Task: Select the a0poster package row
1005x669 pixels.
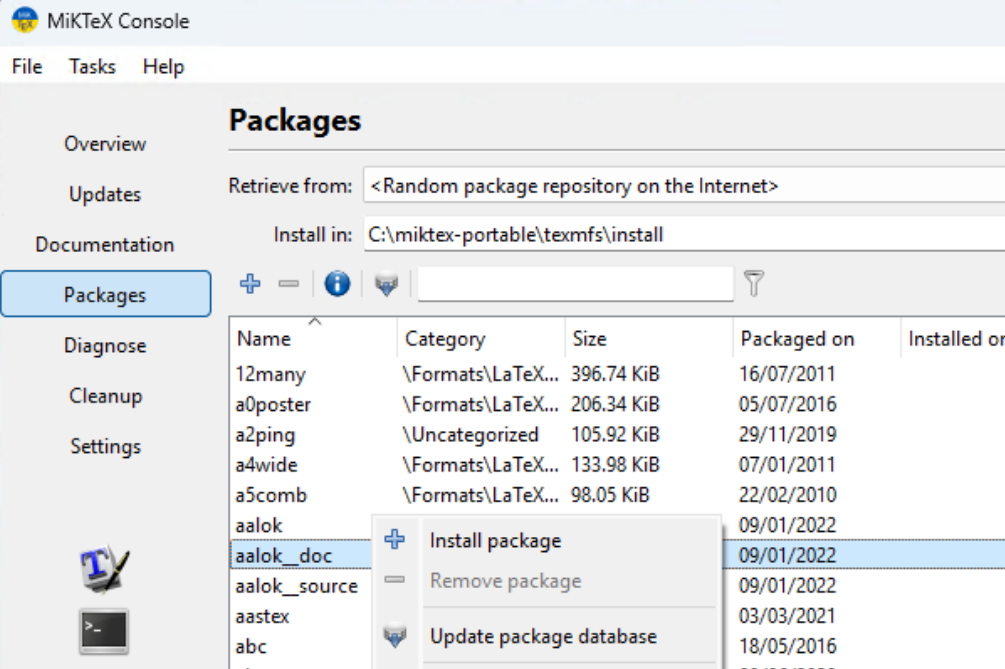Action: click(273, 405)
